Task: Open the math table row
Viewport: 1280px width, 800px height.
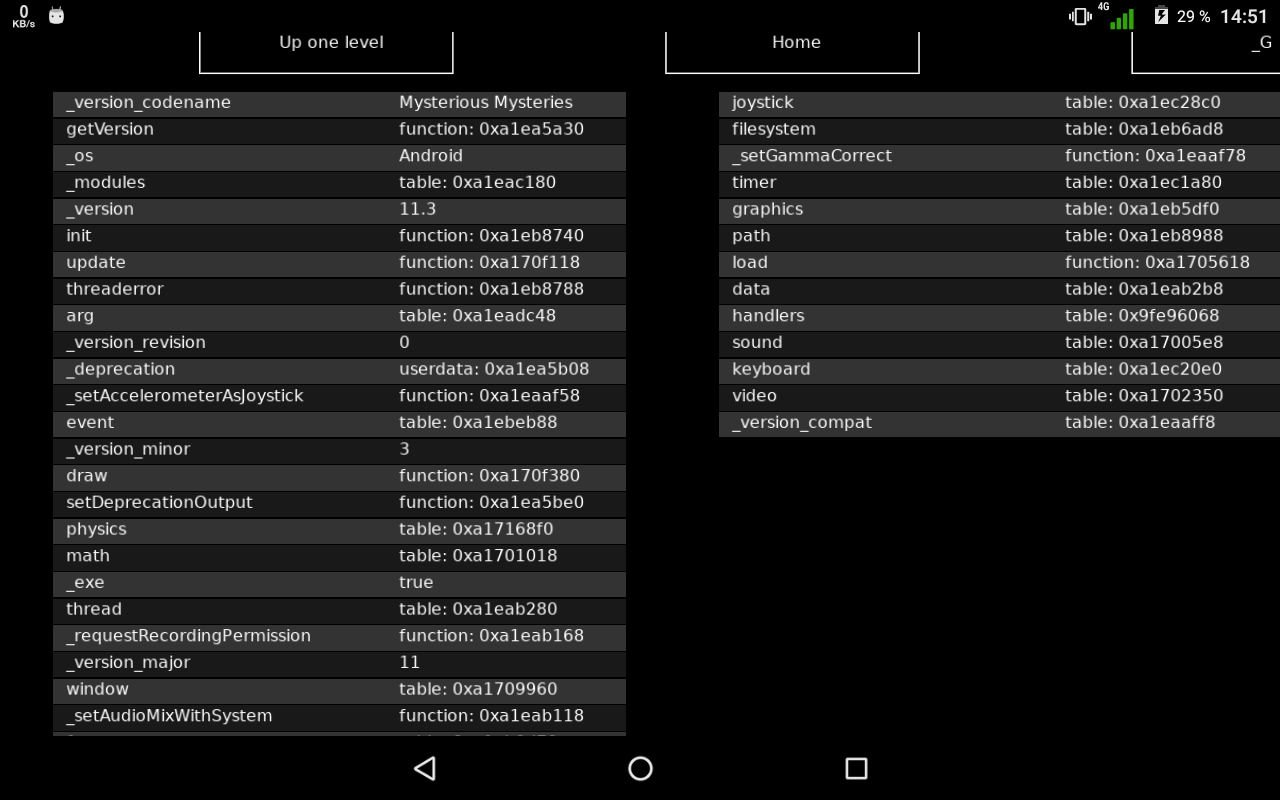Action: 339,556
